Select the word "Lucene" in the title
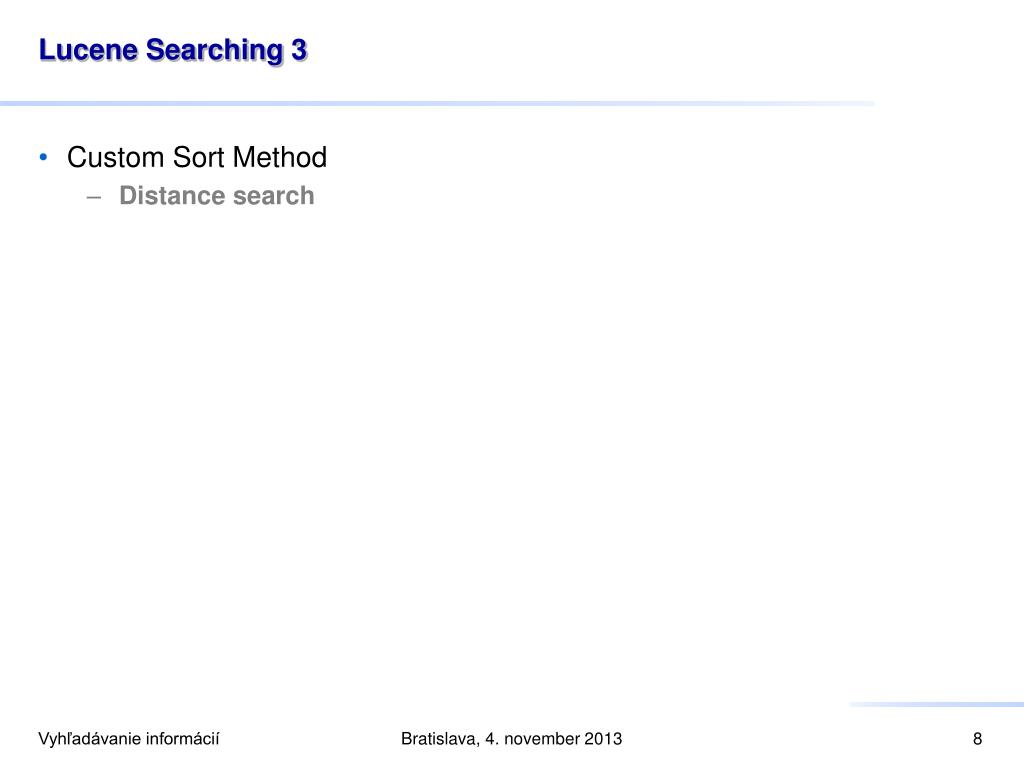The image size is (1024, 768). coord(89,50)
